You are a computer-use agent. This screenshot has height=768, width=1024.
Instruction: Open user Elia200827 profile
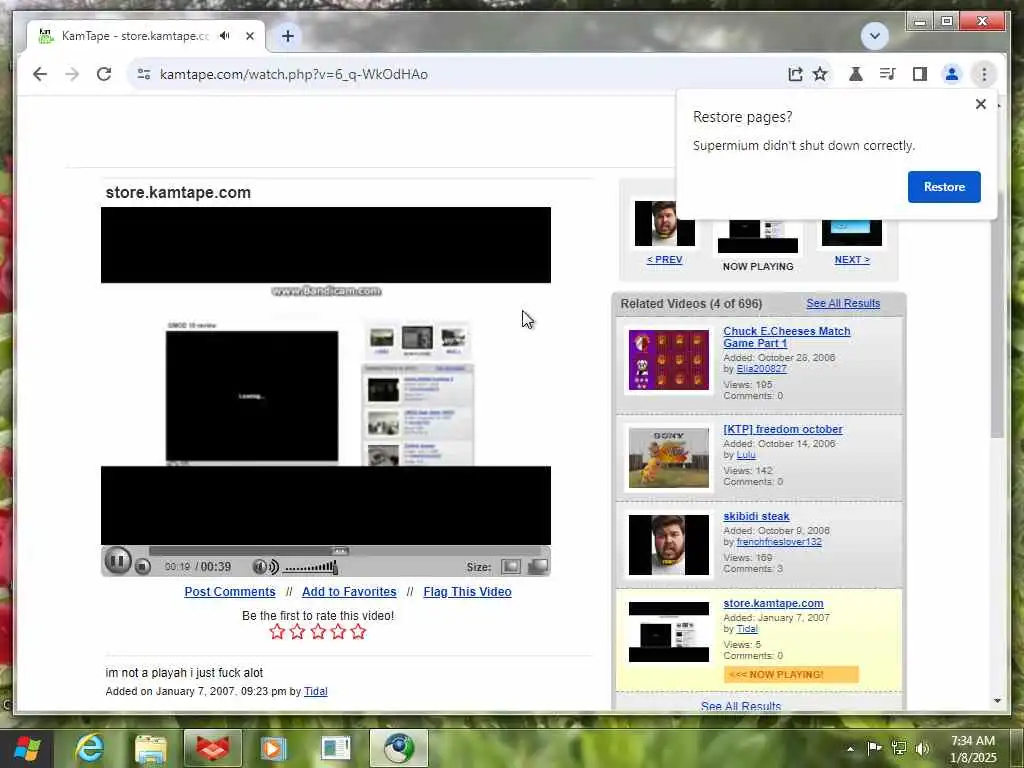(761, 369)
